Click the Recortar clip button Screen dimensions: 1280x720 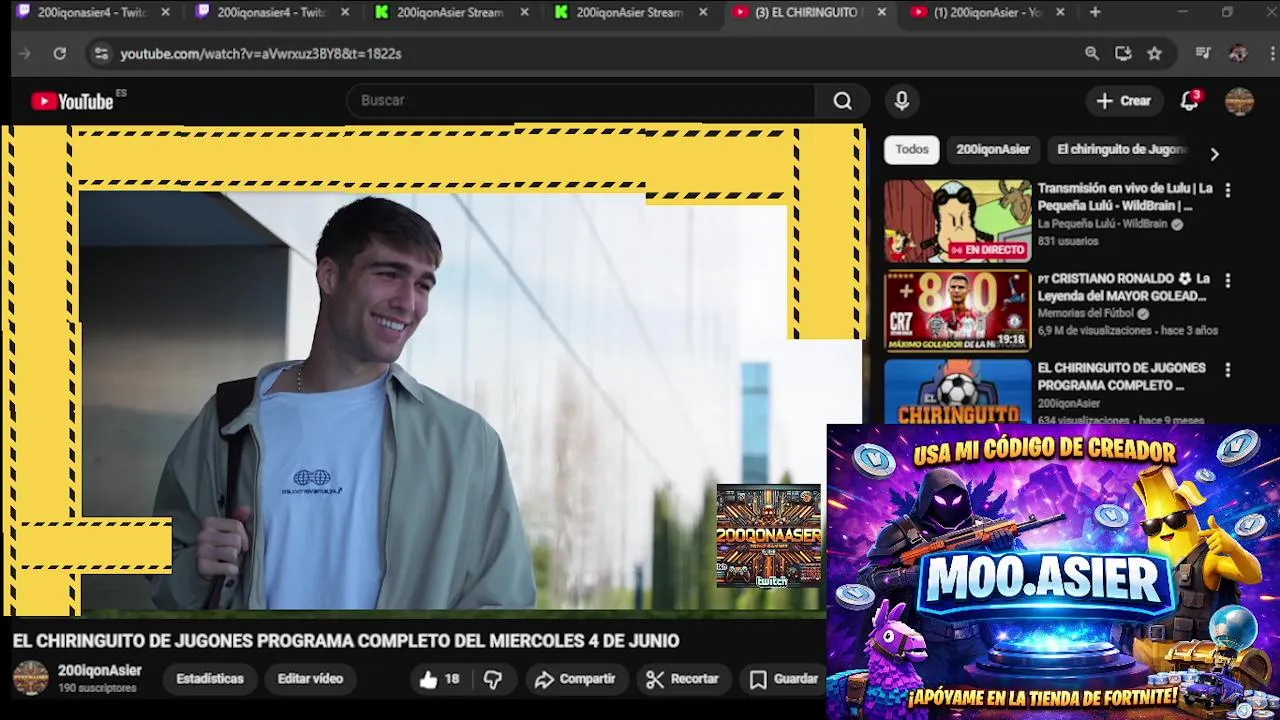683,679
